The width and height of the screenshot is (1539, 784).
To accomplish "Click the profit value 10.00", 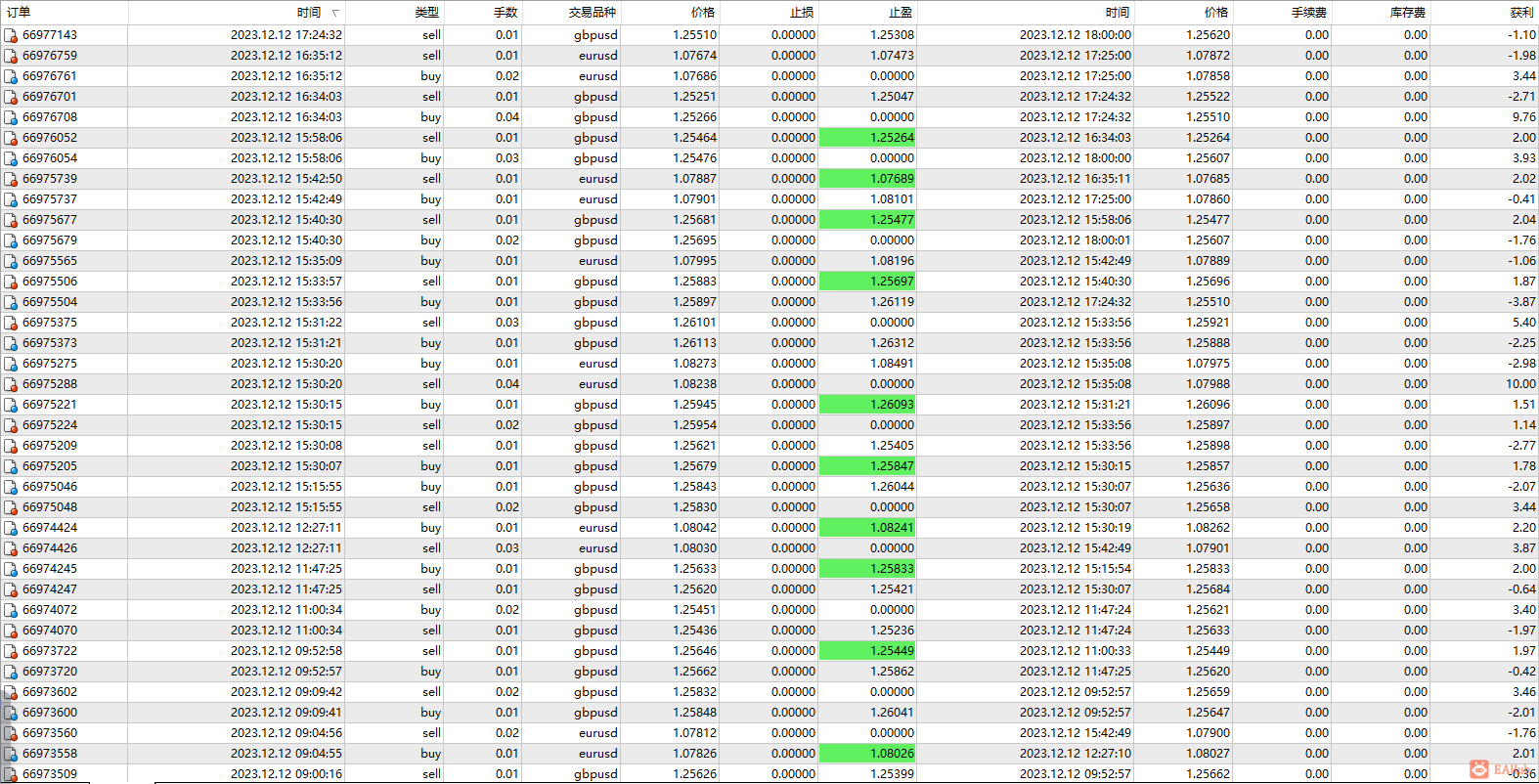I will click(x=1520, y=384).
